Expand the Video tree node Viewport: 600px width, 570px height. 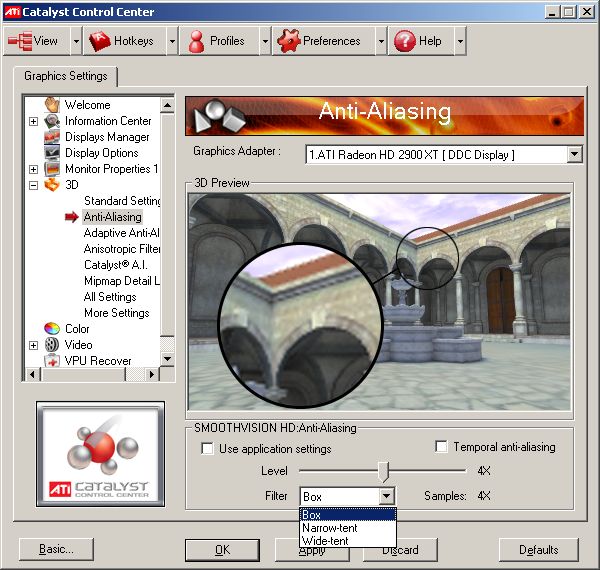pyautogui.click(x=34, y=345)
